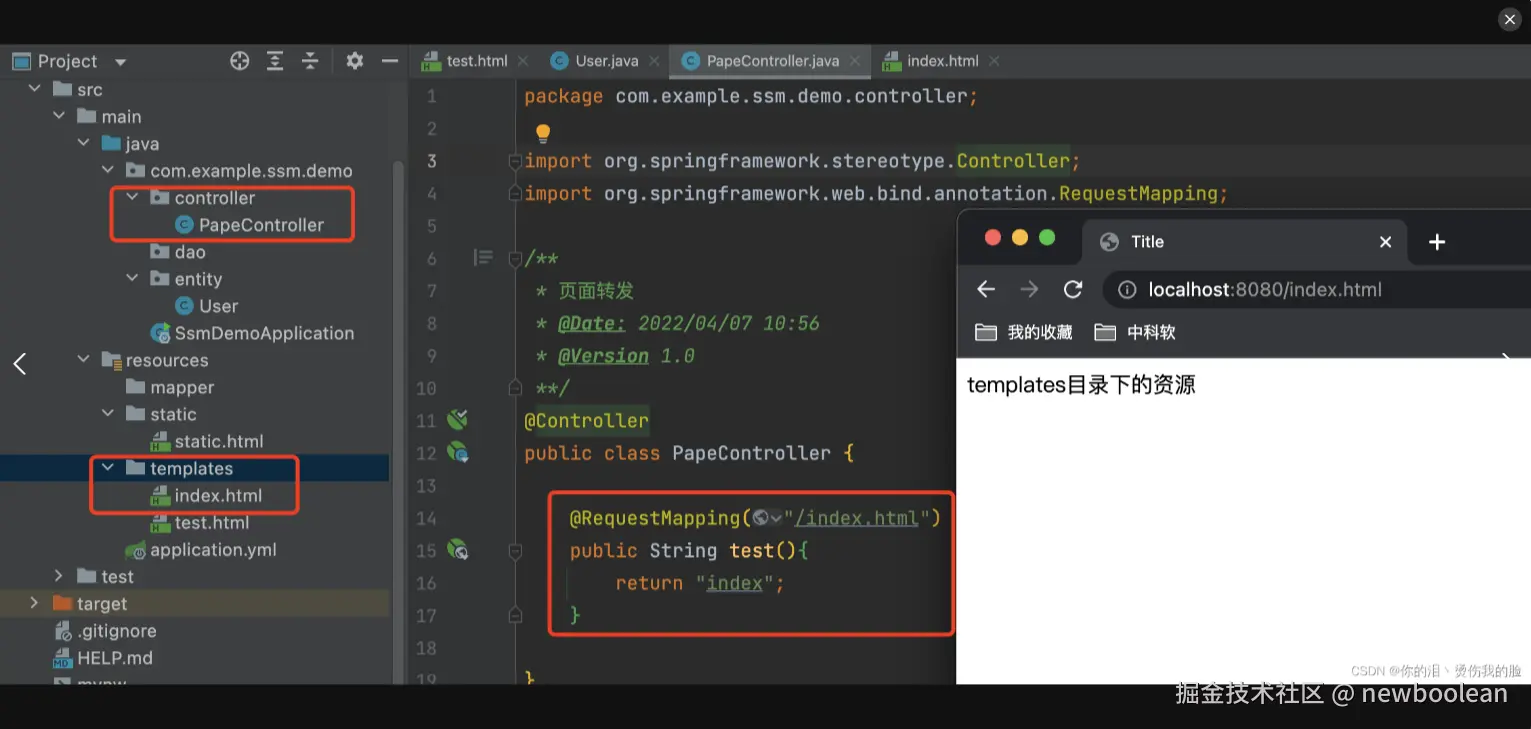Open the 中科软 bookmarks folder
The width and height of the screenshot is (1531, 729).
[x=1135, y=332]
